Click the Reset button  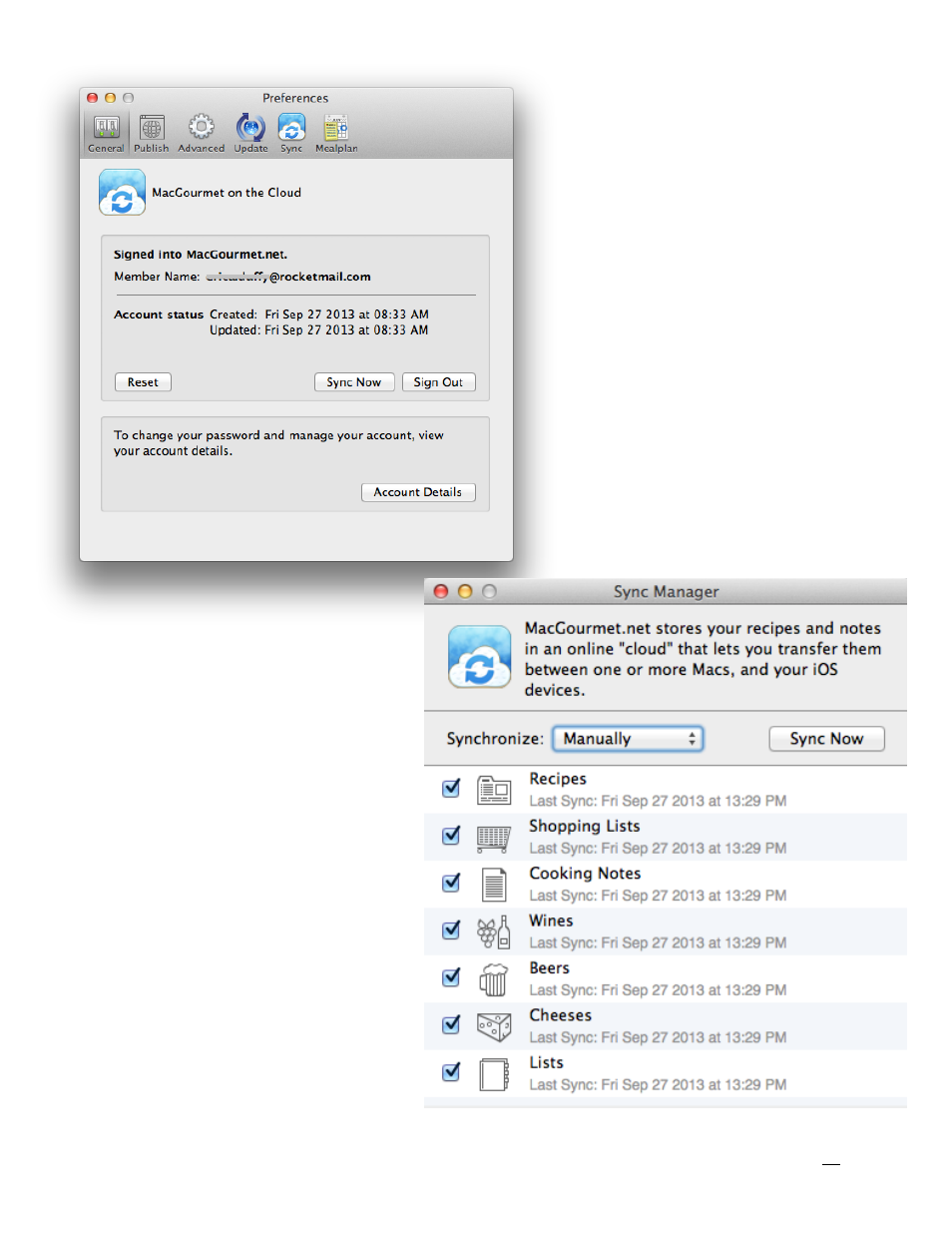143,382
